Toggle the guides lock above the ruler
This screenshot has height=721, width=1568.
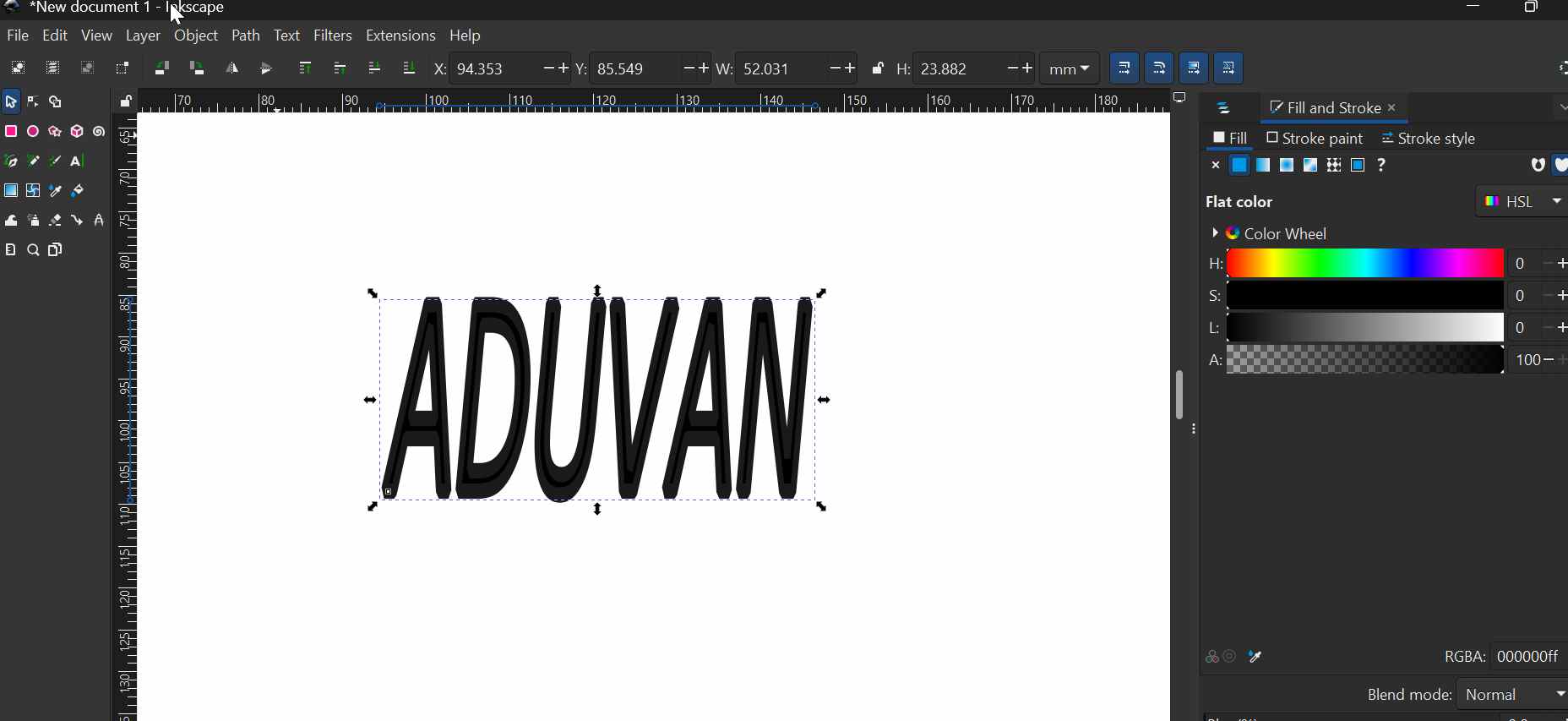[x=126, y=102]
